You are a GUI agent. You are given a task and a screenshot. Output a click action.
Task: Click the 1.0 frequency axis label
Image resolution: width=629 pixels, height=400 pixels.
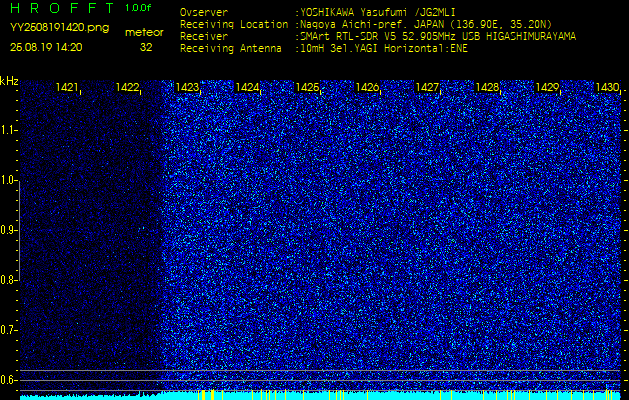7,181
